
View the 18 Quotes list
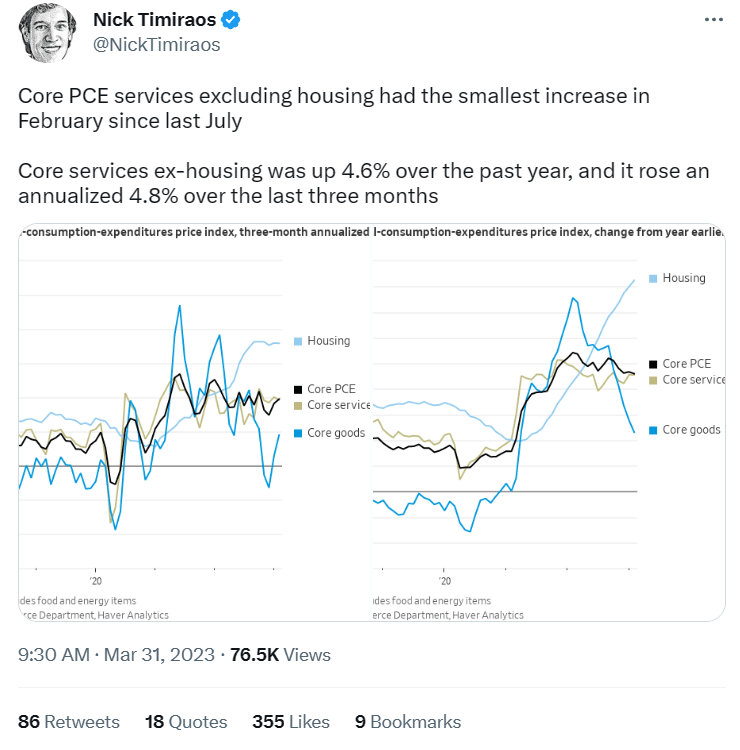(x=186, y=722)
